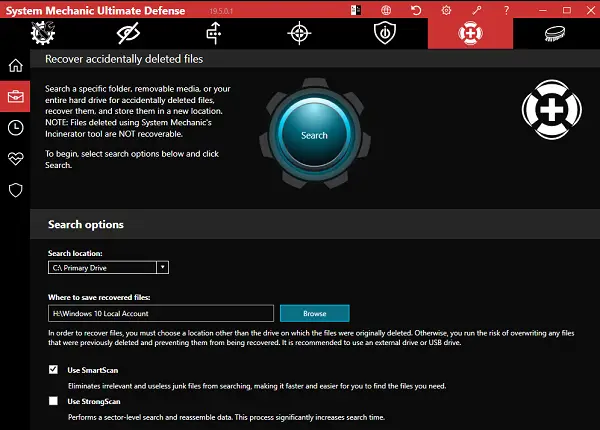This screenshot has width=600, height=430.
Task: Open settings gear in title bar
Action: coord(446,10)
